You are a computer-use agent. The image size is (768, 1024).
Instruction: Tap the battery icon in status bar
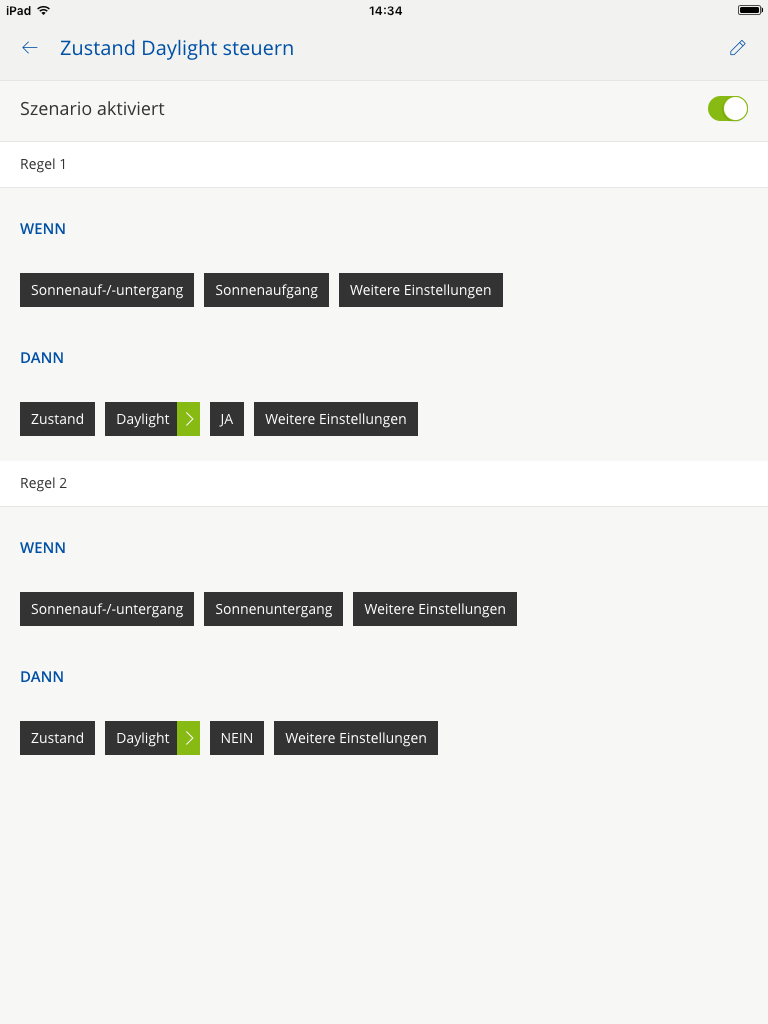pos(749,10)
